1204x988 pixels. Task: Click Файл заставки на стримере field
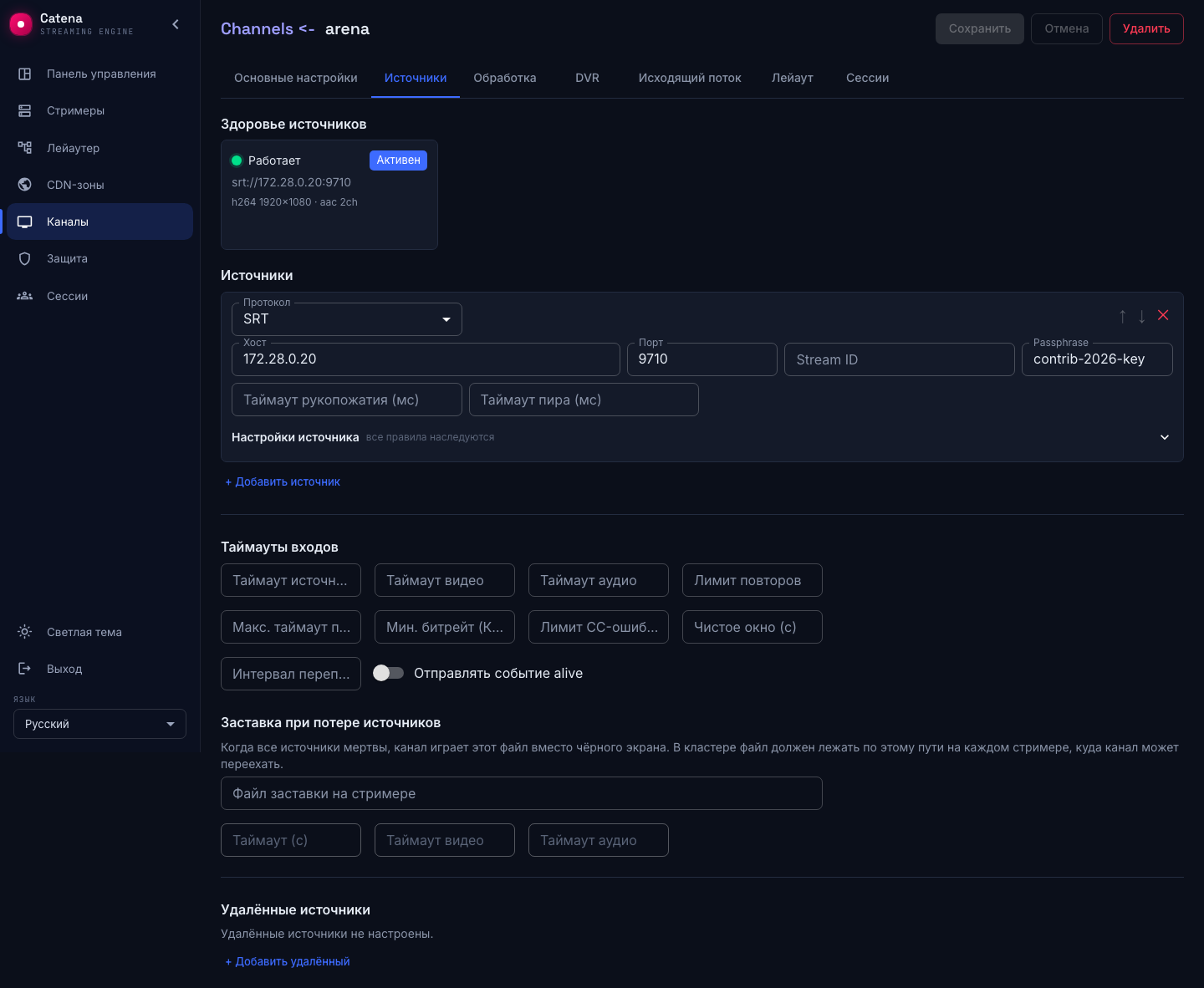[522, 793]
